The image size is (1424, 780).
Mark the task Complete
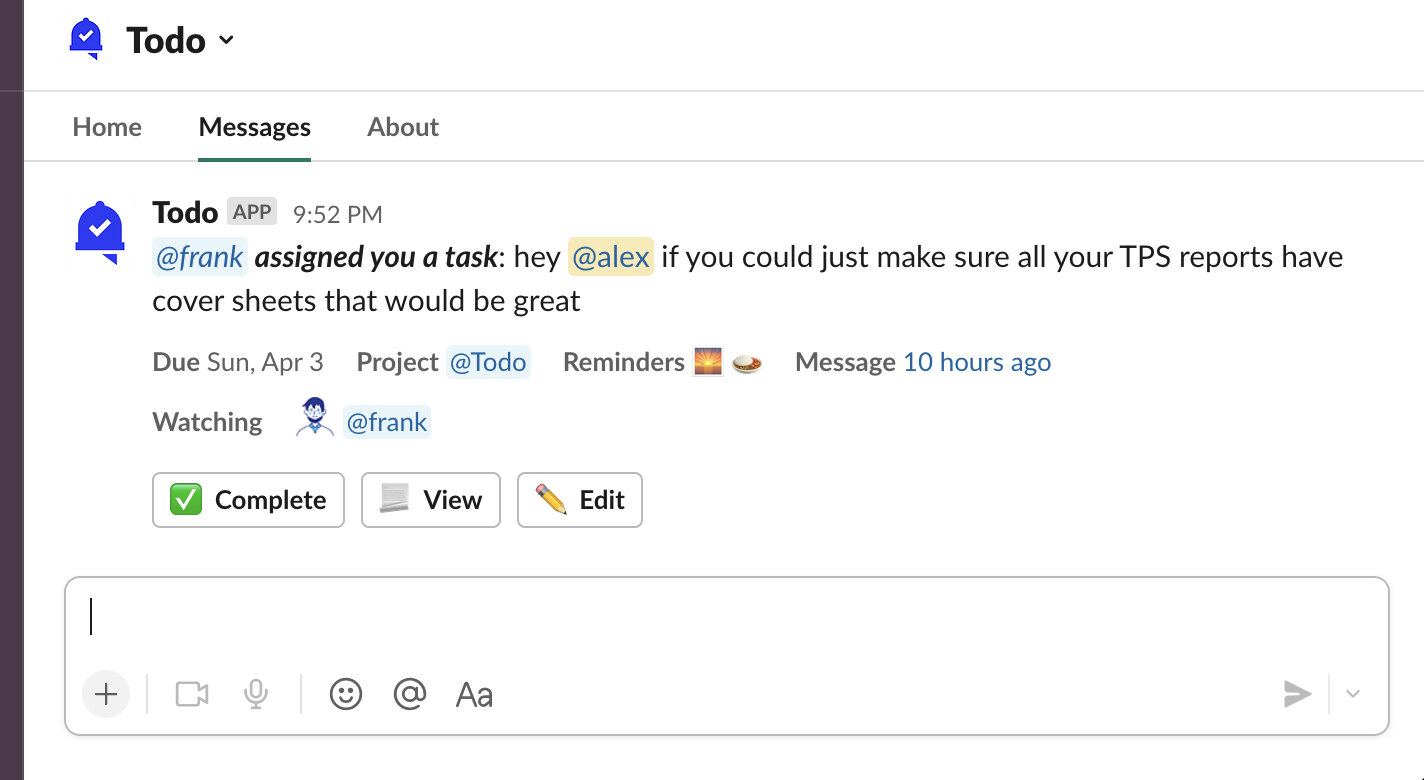(248, 500)
